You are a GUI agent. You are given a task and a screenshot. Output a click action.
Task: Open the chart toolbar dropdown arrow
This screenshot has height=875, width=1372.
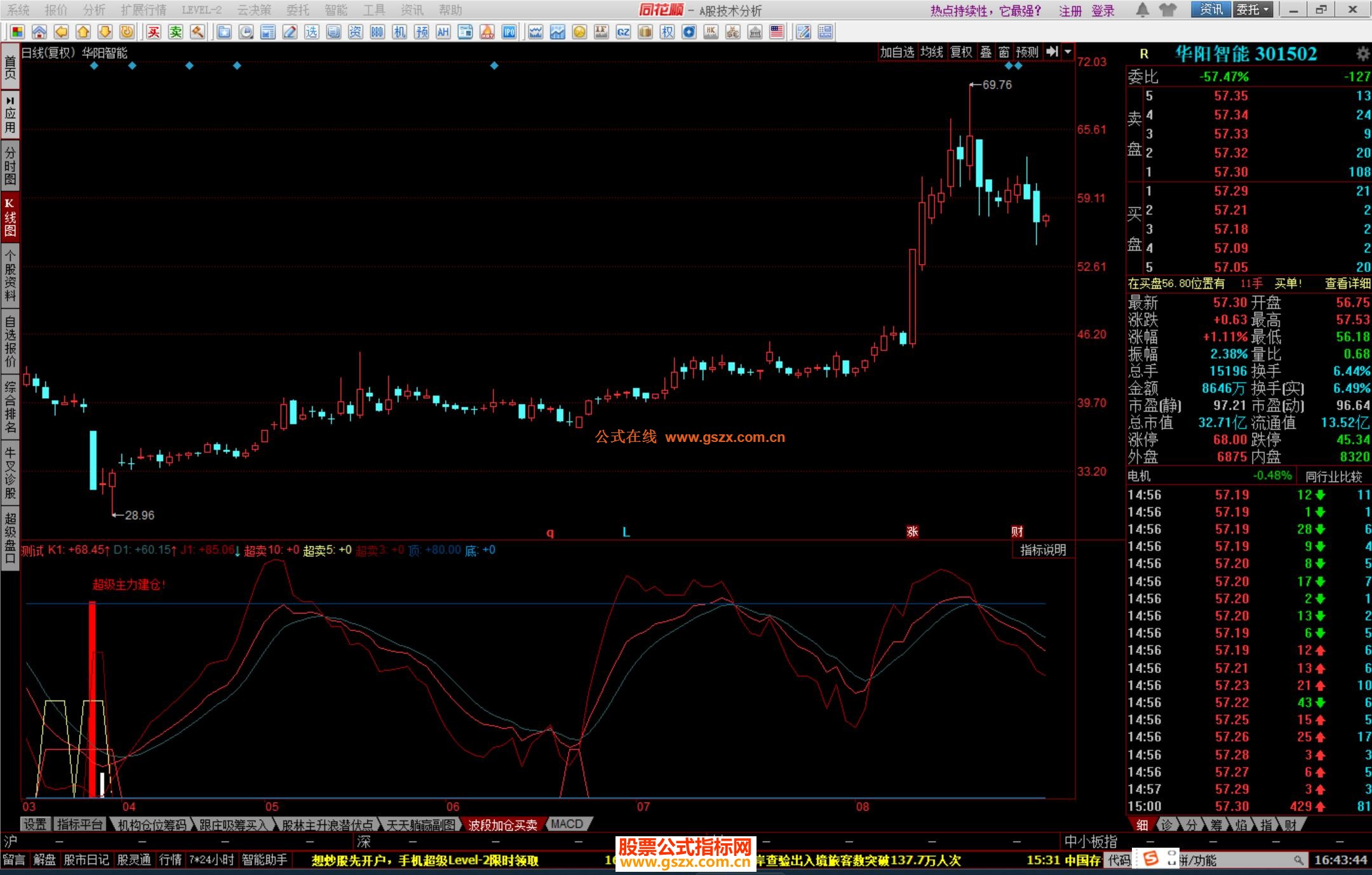click(x=1068, y=52)
